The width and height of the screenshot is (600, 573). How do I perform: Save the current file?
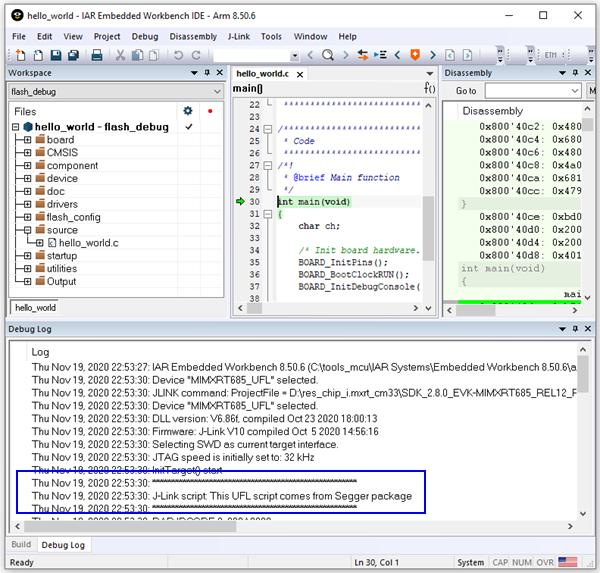pos(56,56)
